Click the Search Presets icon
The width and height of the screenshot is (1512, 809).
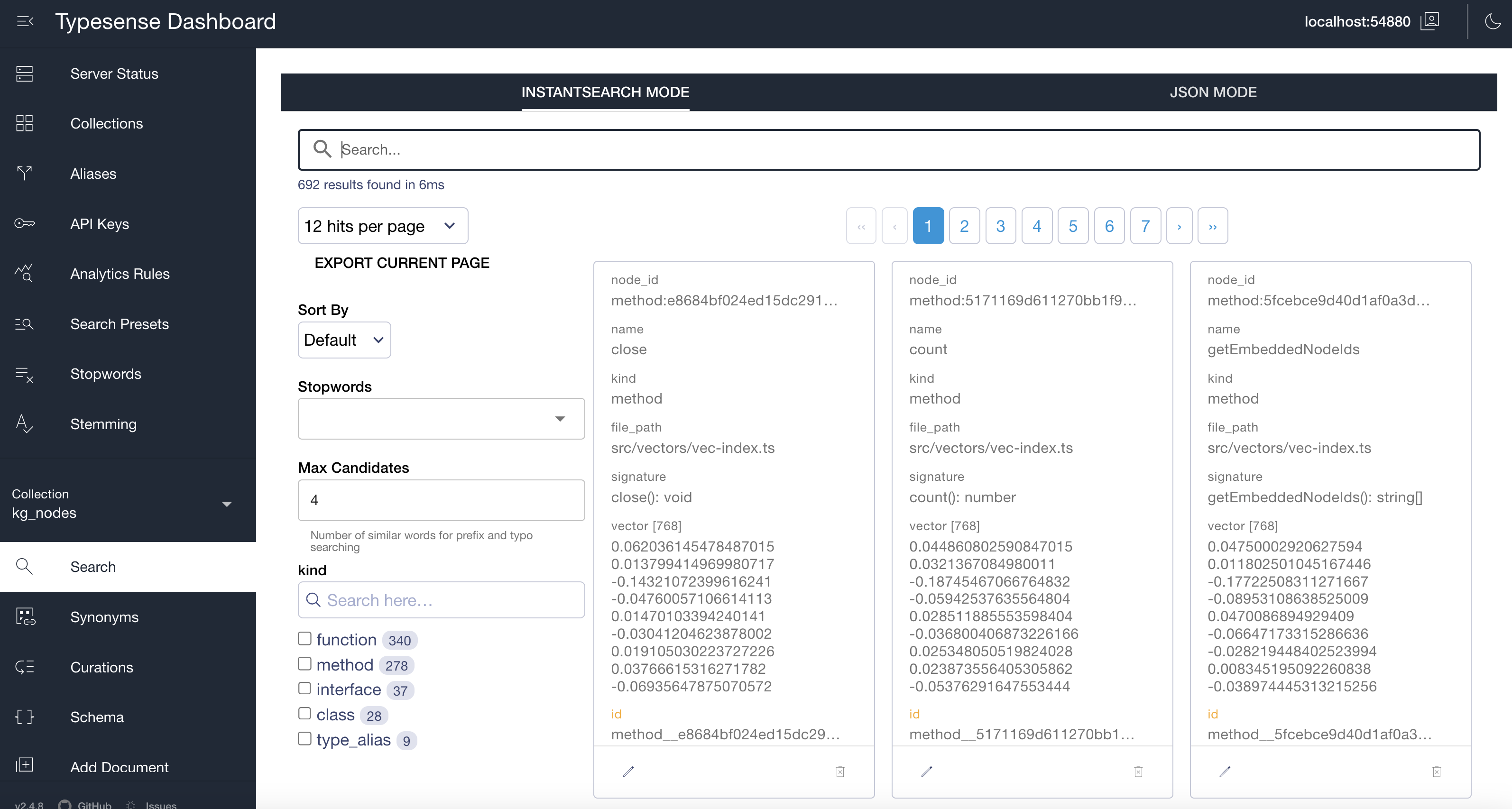tap(24, 324)
